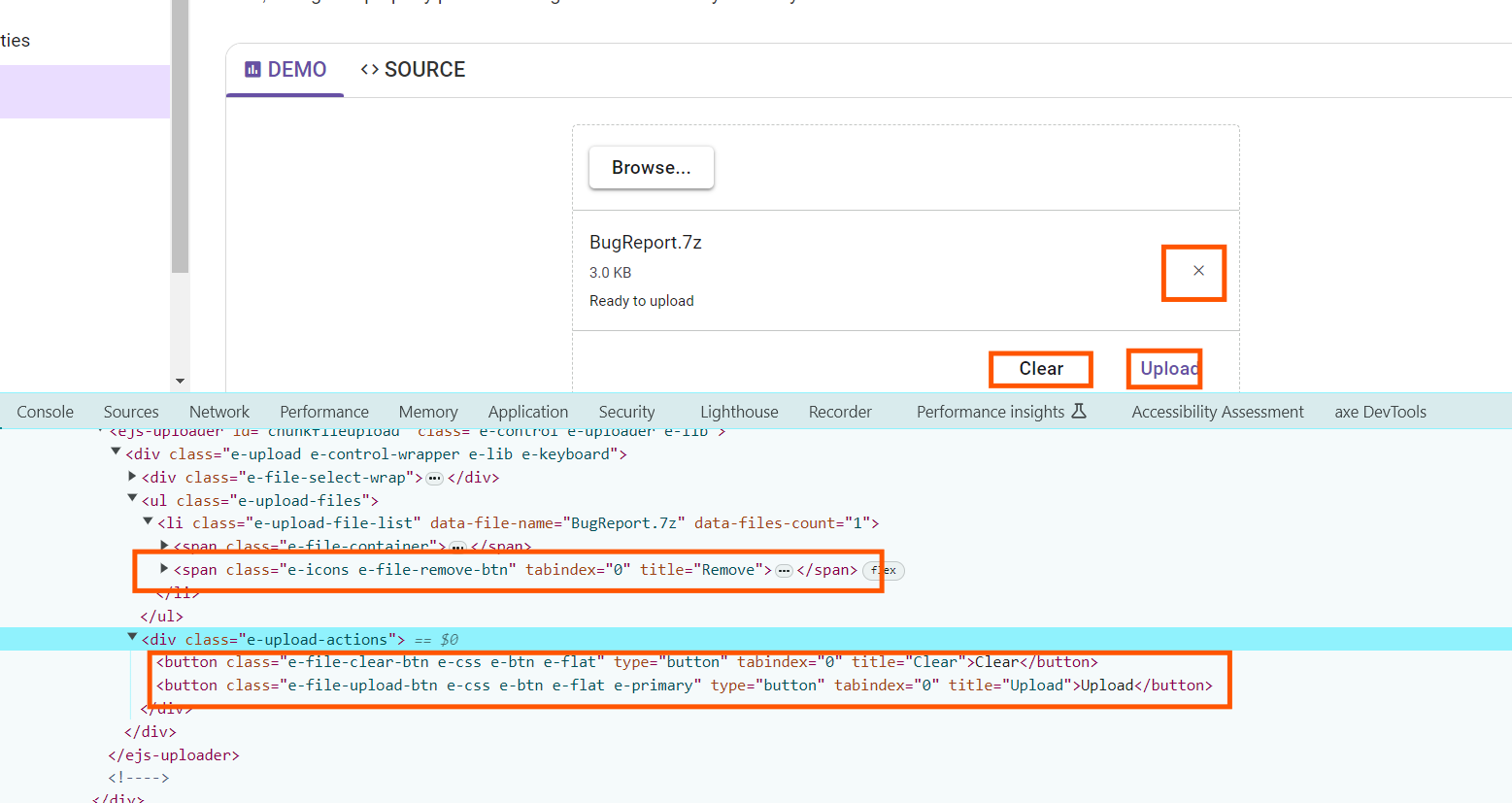The width and height of the screenshot is (1512, 803).
Task: Click the Browse... button
Action: click(651, 168)
